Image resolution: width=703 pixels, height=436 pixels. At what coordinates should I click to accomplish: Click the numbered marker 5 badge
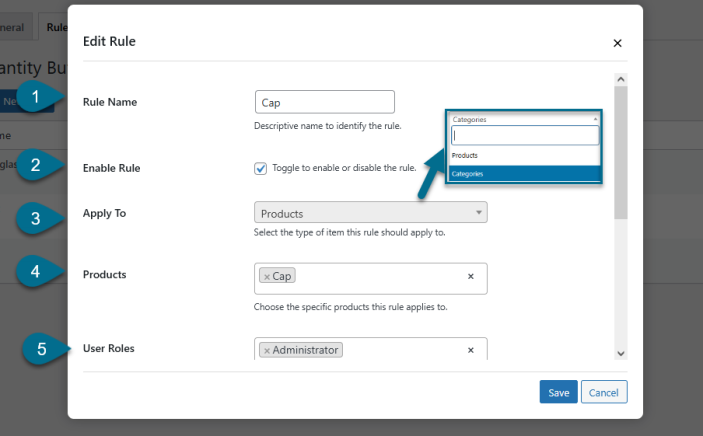[x=41, y=349]
